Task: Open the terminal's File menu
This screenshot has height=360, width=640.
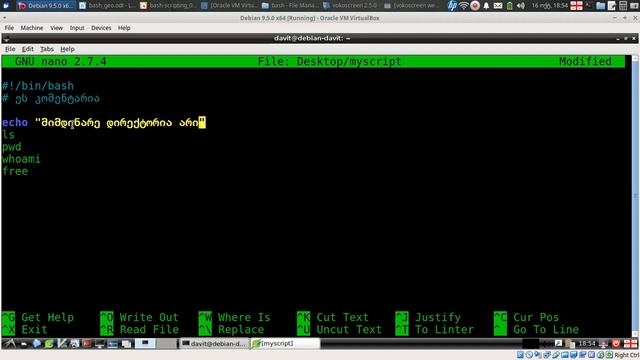Action: pyautogui.click(x=10, y=49)
